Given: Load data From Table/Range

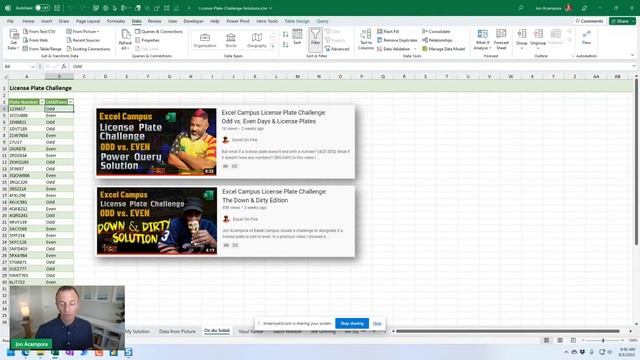Looking at the screenshot, I should point(42,49).
